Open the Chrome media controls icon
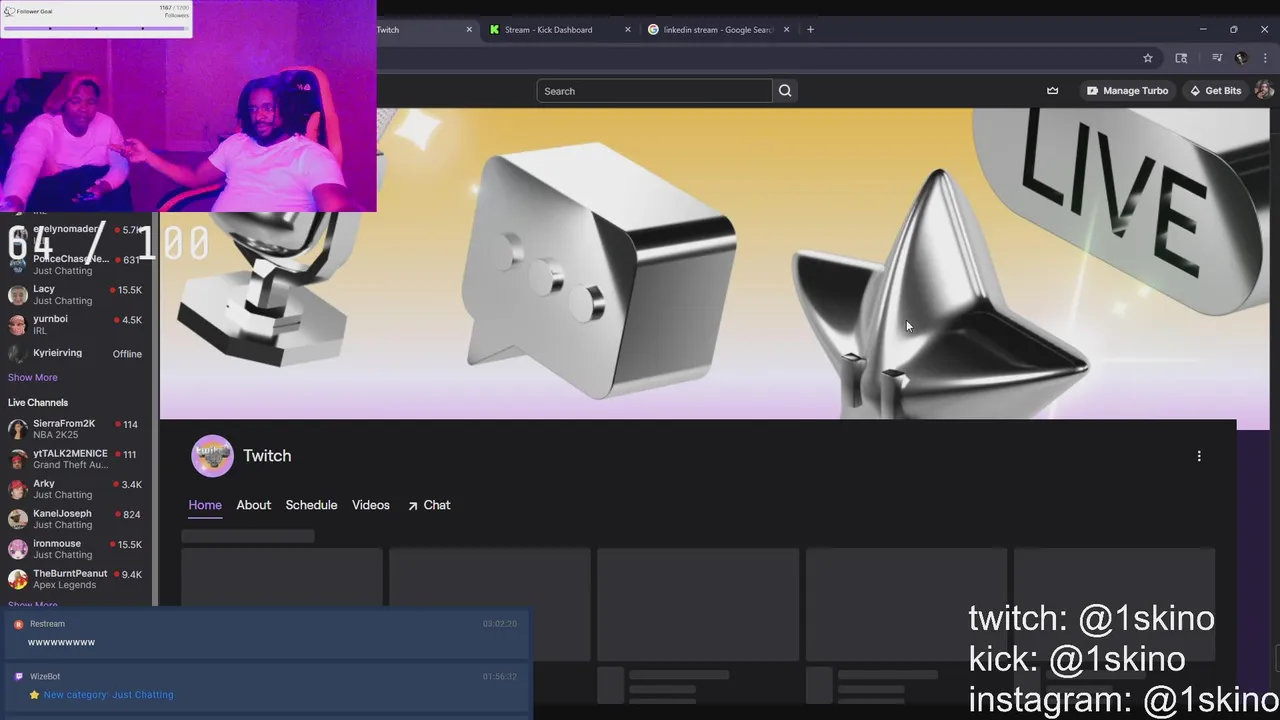 pyautogui.click(x=1217, y=58)
